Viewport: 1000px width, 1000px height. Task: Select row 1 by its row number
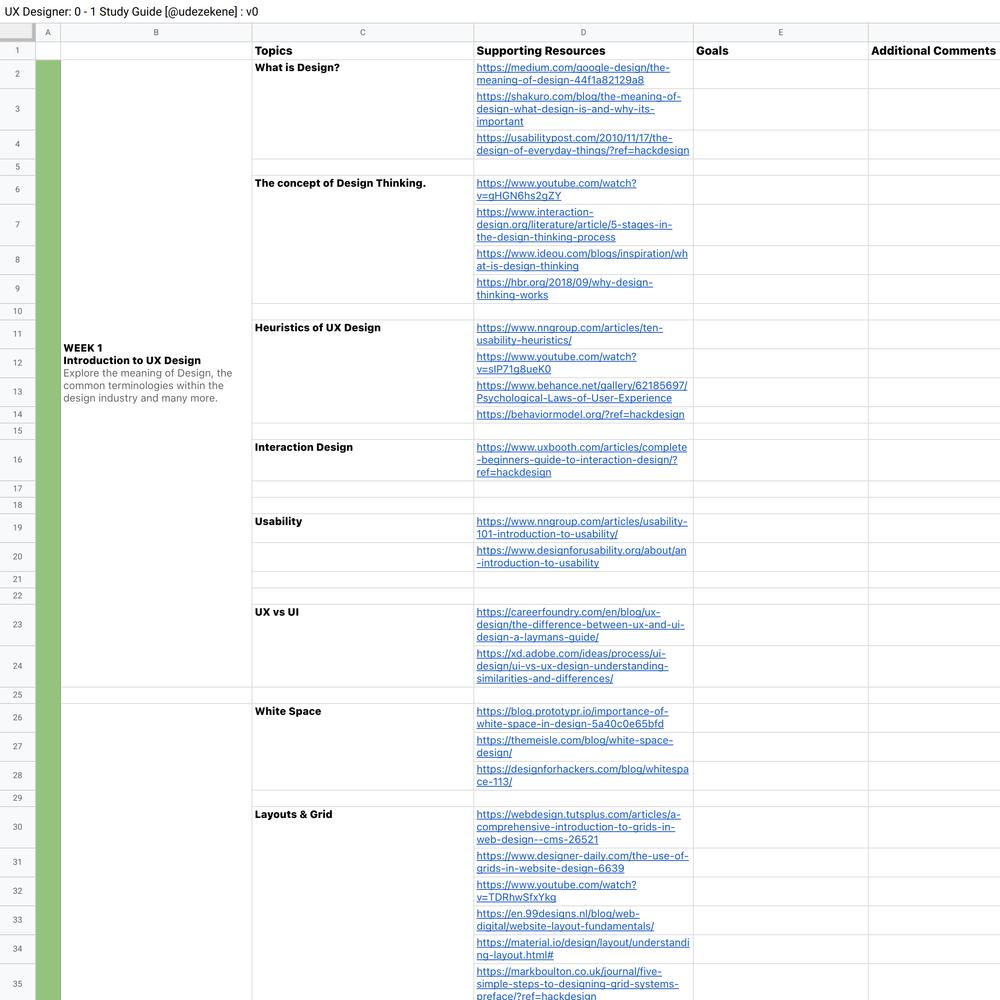click(17, 51)
